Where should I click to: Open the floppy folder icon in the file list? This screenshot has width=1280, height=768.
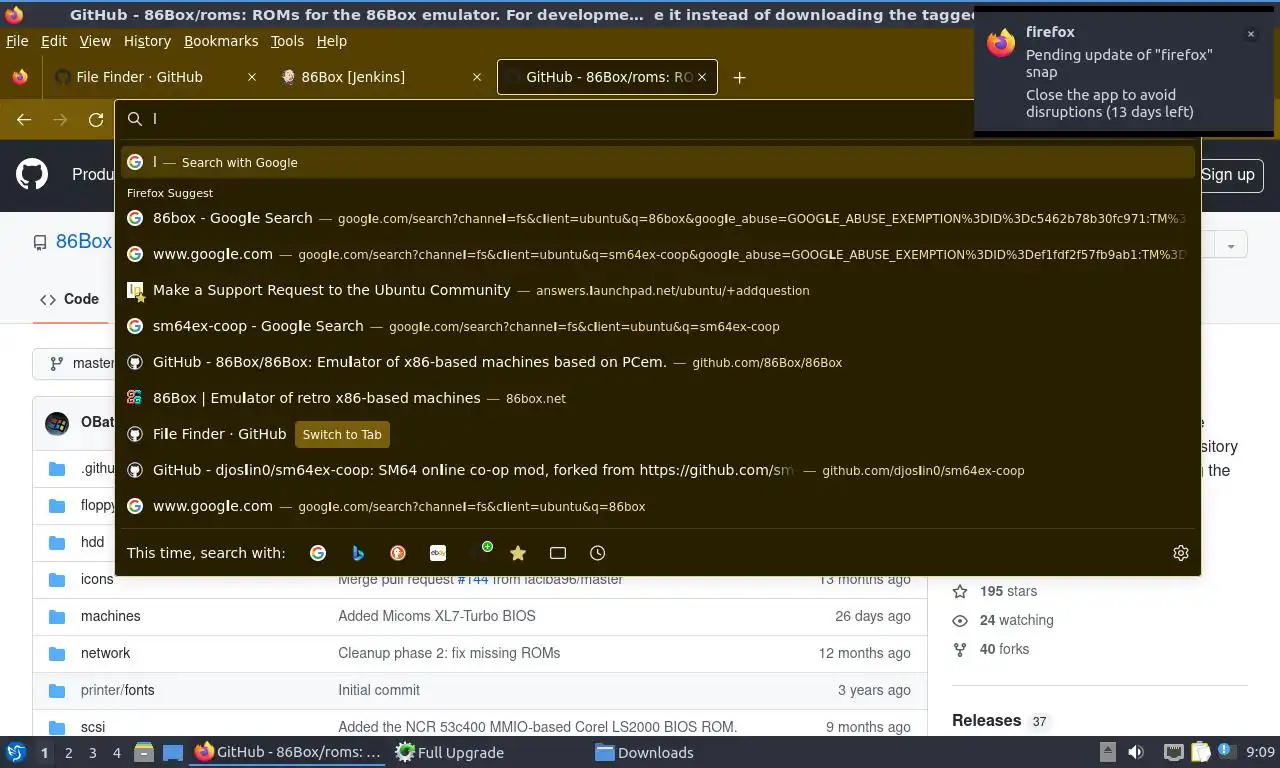[57, 505]
